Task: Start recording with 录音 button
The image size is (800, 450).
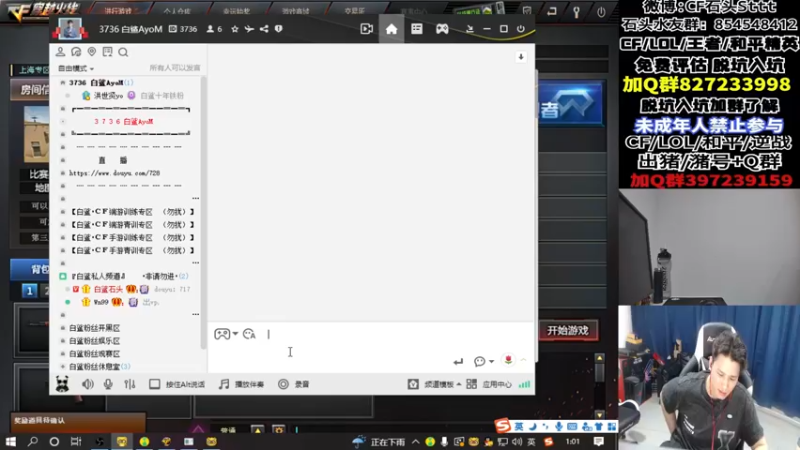Action: [x=293, y=384]
